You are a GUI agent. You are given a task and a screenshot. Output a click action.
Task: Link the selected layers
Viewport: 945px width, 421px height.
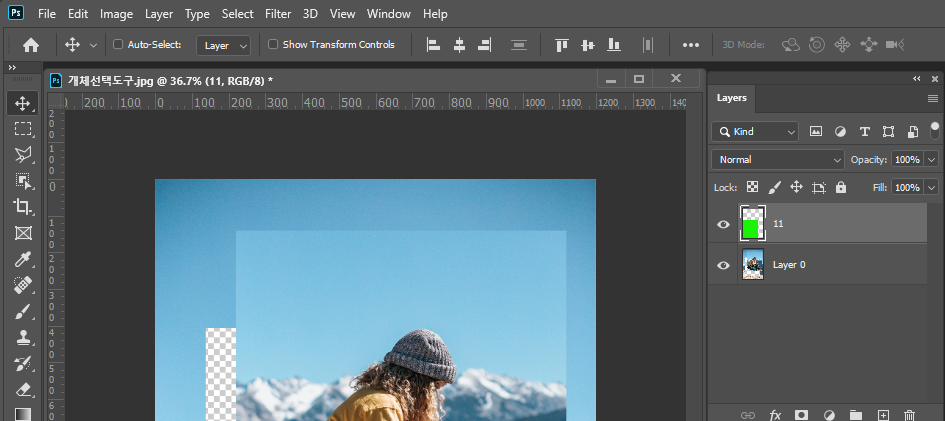coord(747,415)
